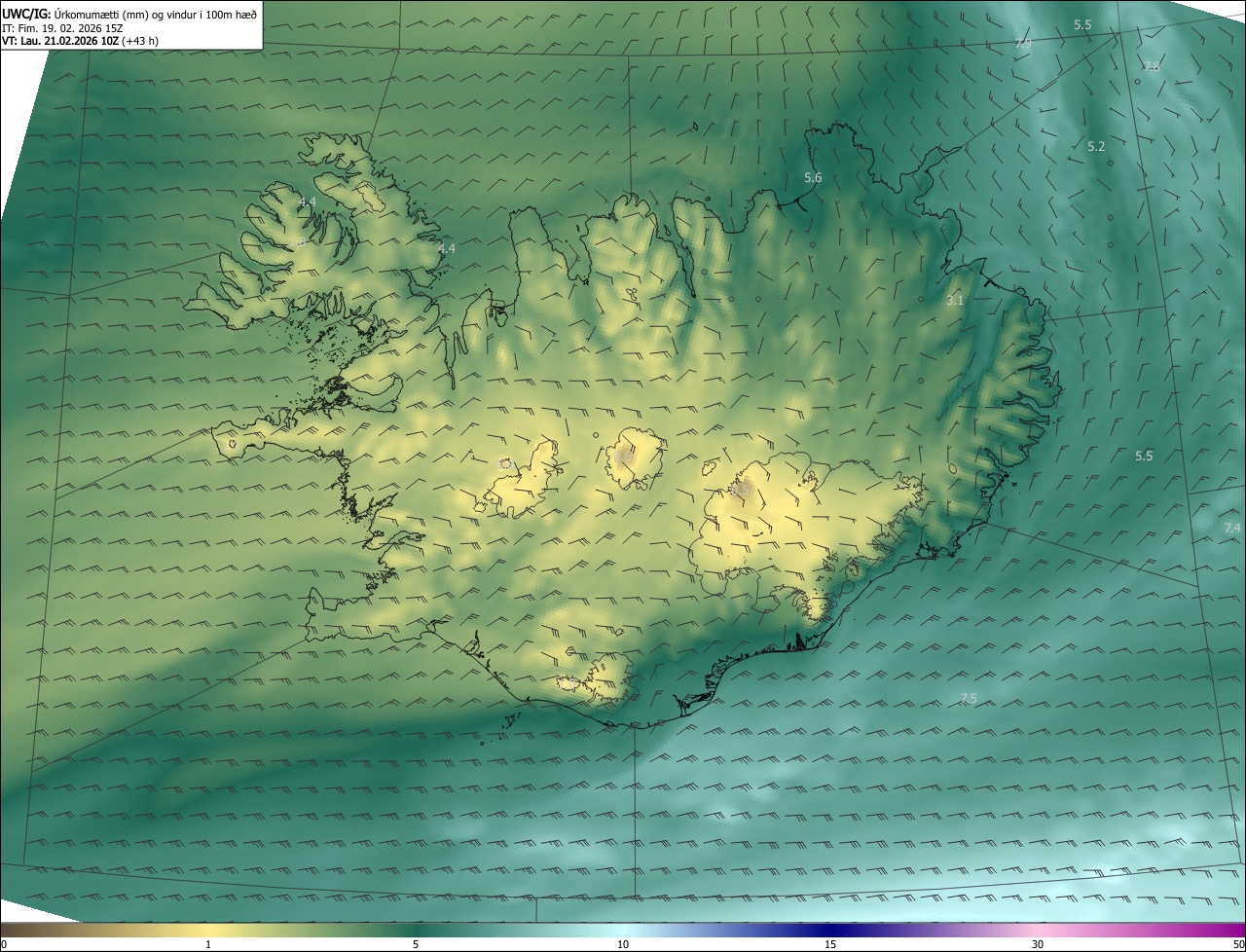Screen dimensions: 1246x952
Task: Click the 7.5 value label south of Iceland
Action: 968,698
